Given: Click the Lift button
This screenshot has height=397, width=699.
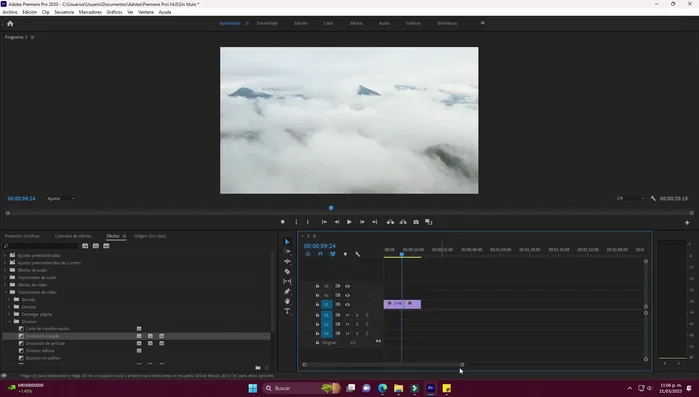Looking at the screenshot, I should click(x=391, y=222).
